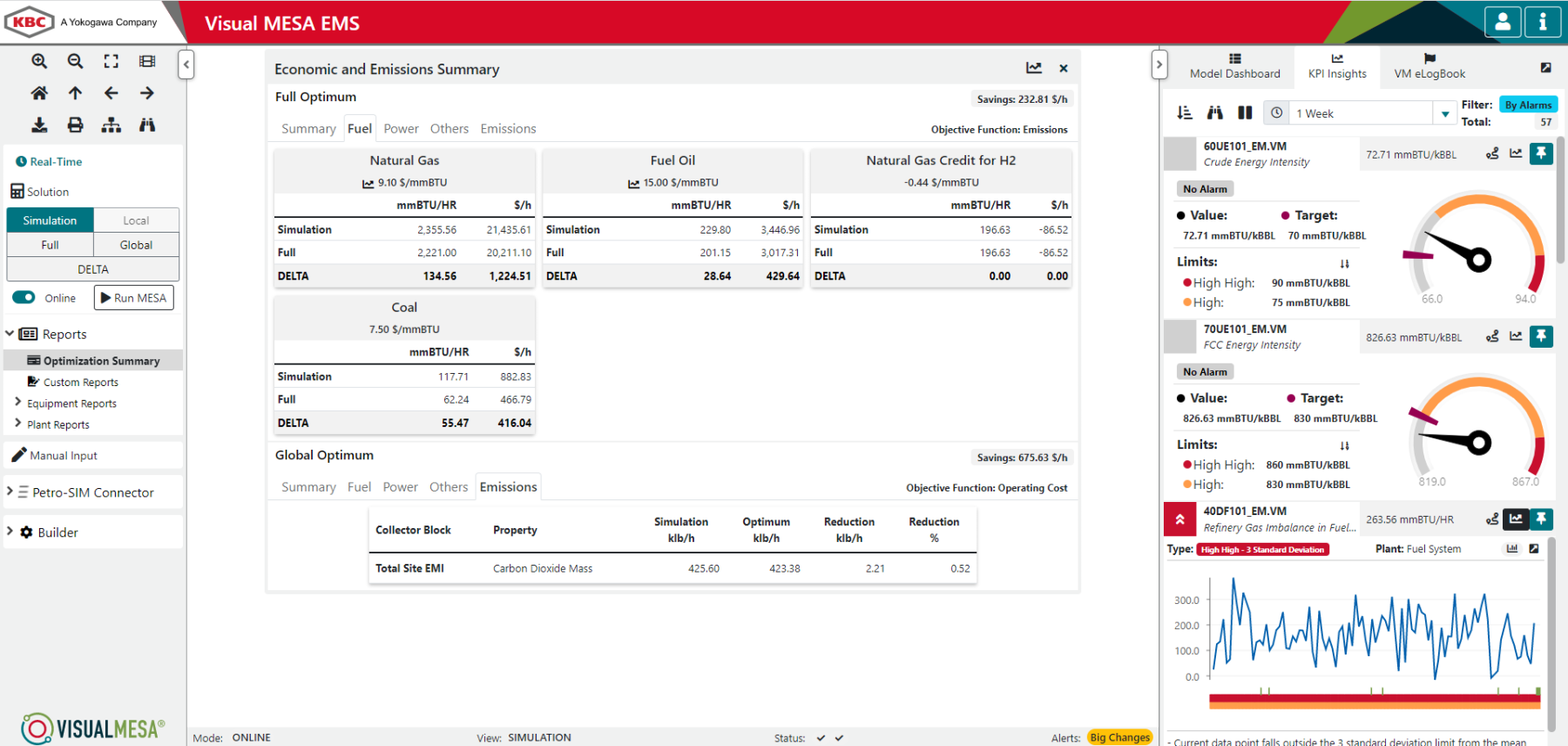Open trend chart for Economic Summary
Viewport: 1568px width, 746px height.
[1034, 68]
